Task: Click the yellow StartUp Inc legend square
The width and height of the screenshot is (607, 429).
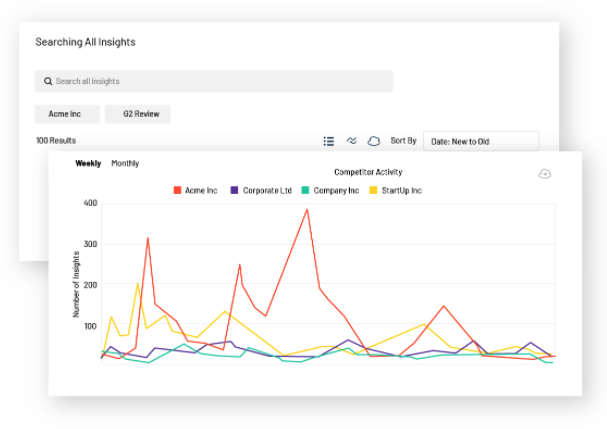Action: point(373,190)
